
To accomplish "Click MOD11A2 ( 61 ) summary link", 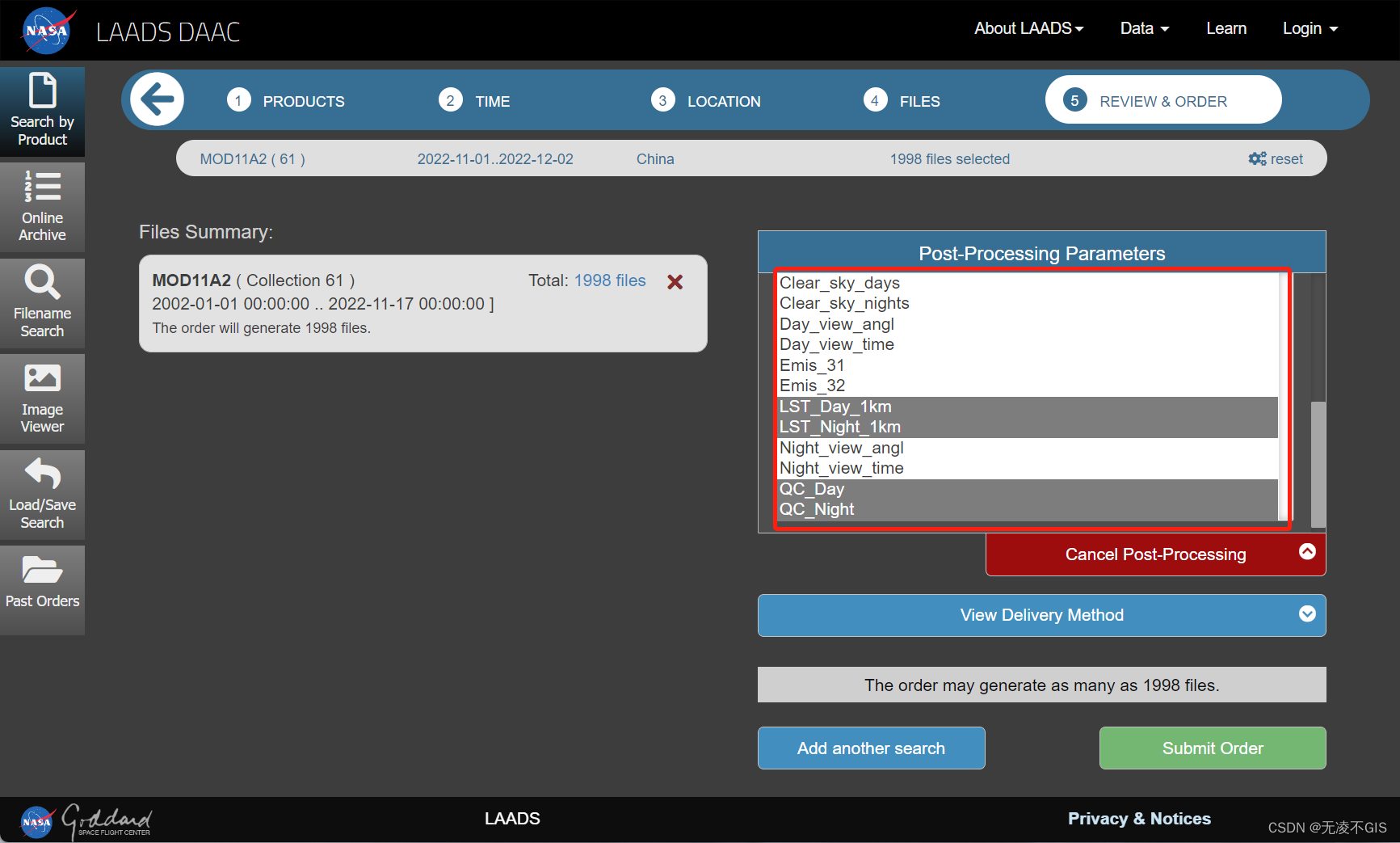I will tap(253, 159).
